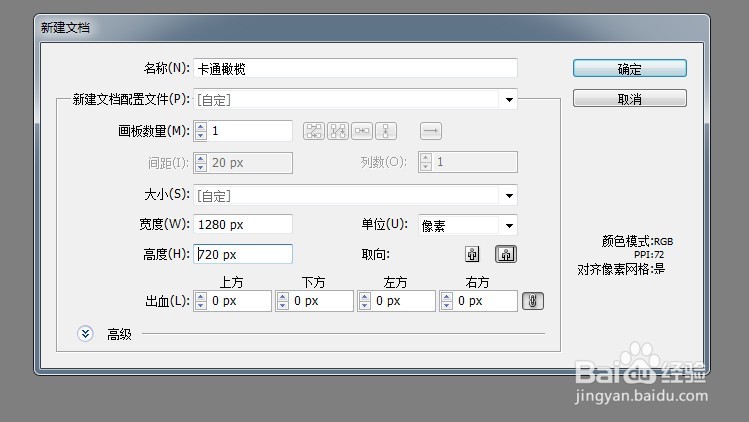Image resolution: width=749 pixels, height=422 pixels.
Task: Increase 左方 bleed with up arrow
Action: click(x=365, y=297)
